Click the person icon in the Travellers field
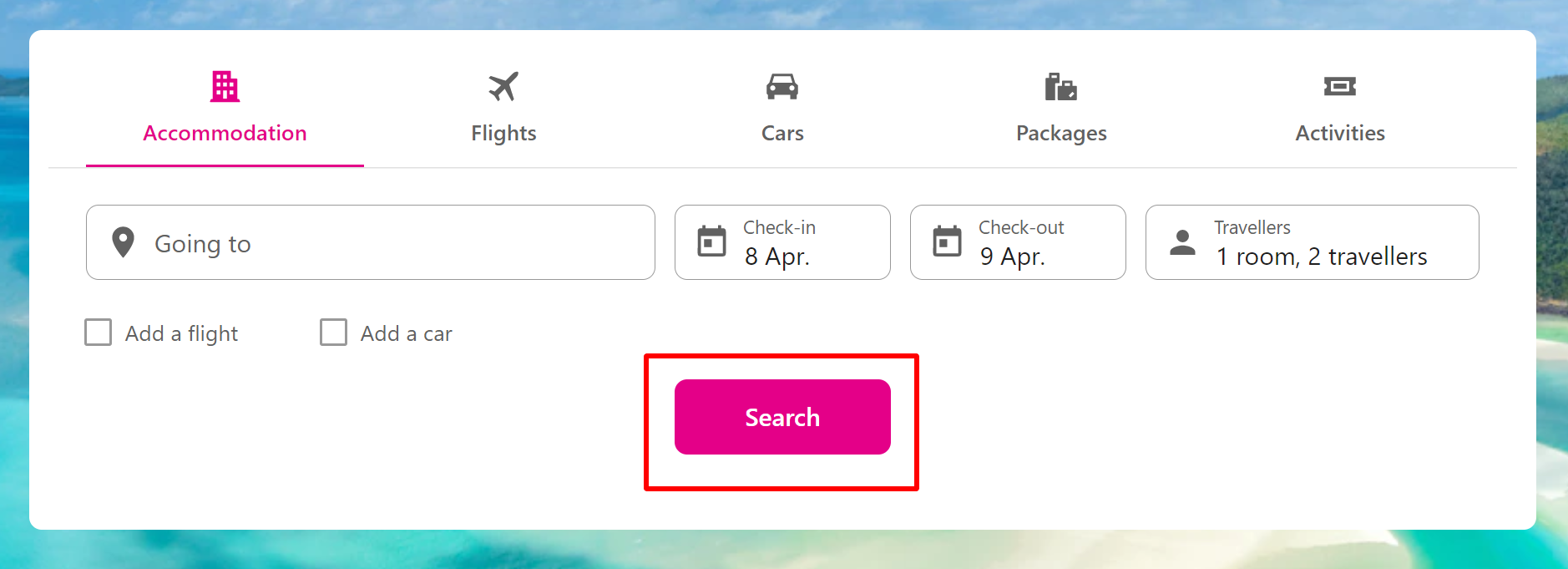This screenshot has height=569, width=1568. click(x=1183, y=241)
